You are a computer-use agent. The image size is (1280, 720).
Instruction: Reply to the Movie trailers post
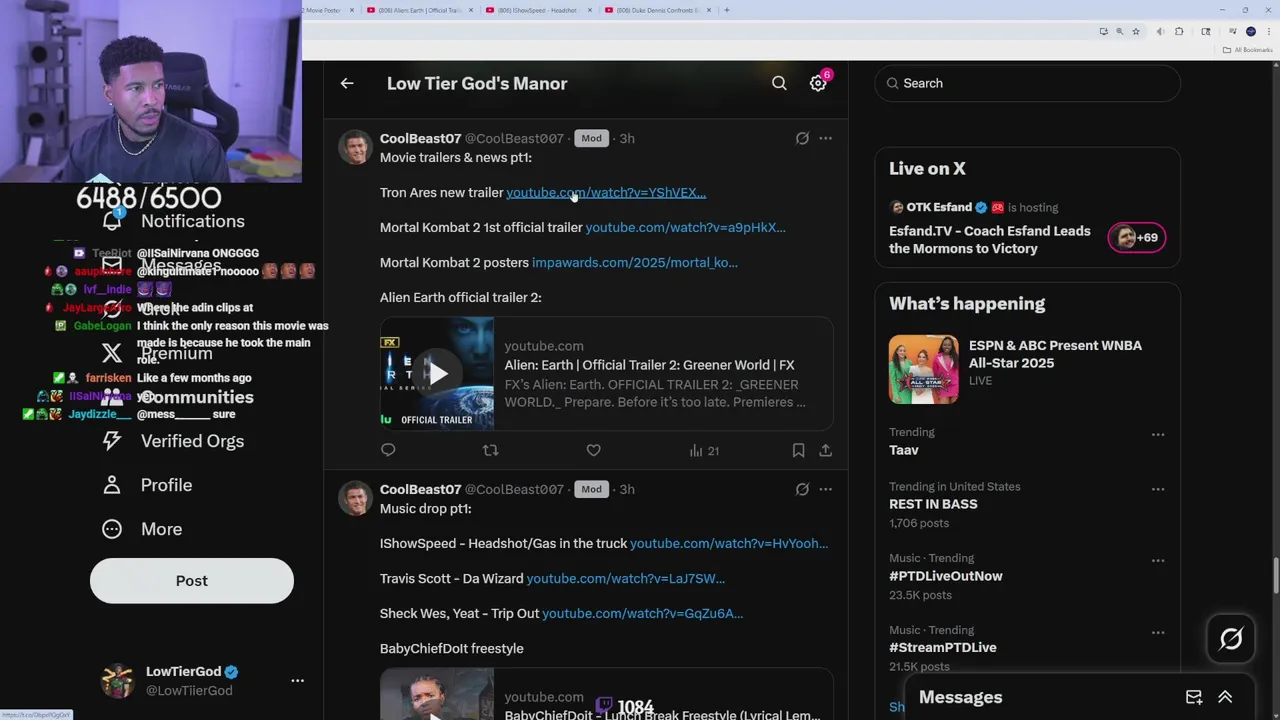388,450
